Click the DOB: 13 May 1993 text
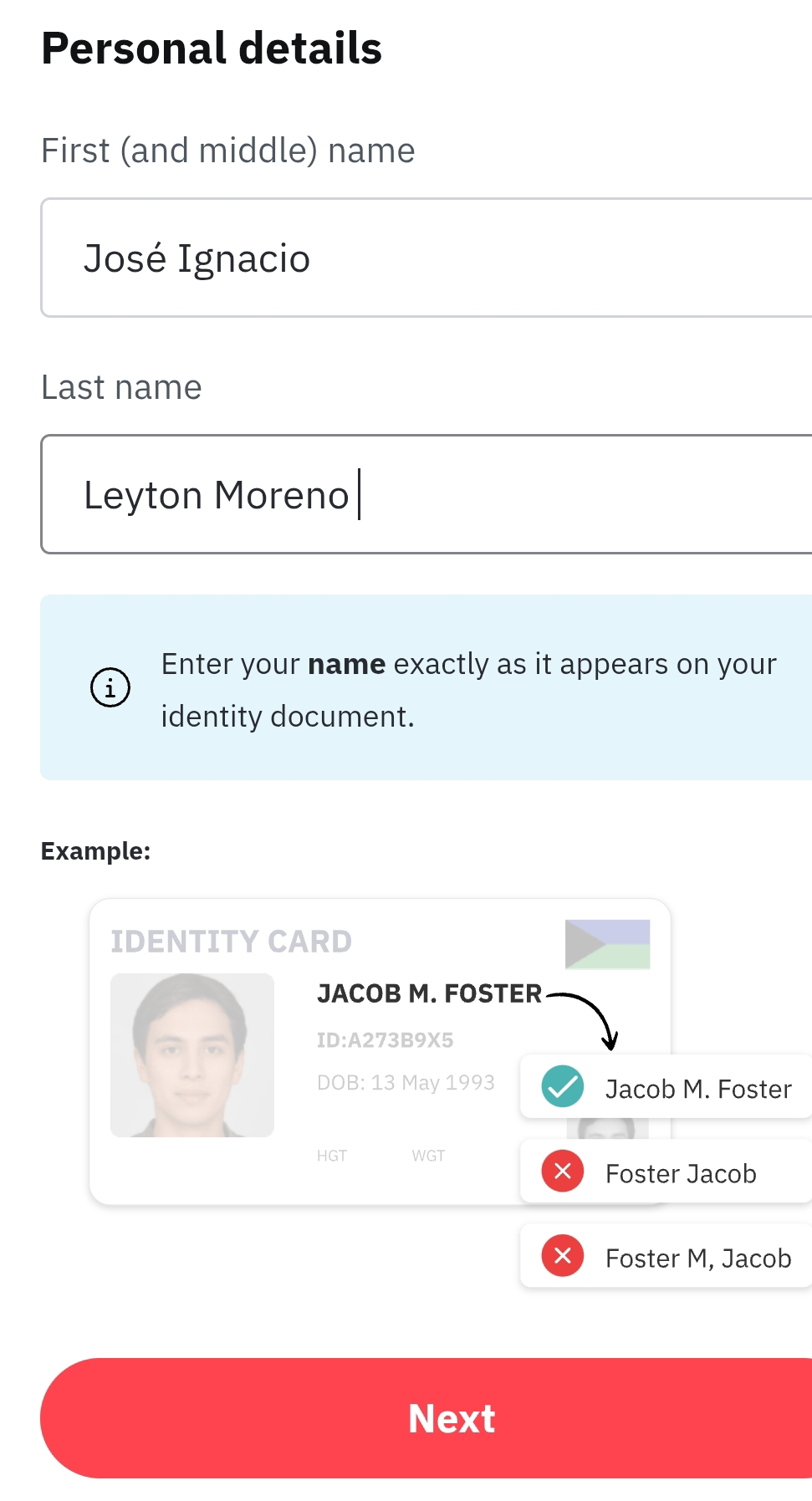Screen dimensions: 812x1501 tap(406, 1082)
